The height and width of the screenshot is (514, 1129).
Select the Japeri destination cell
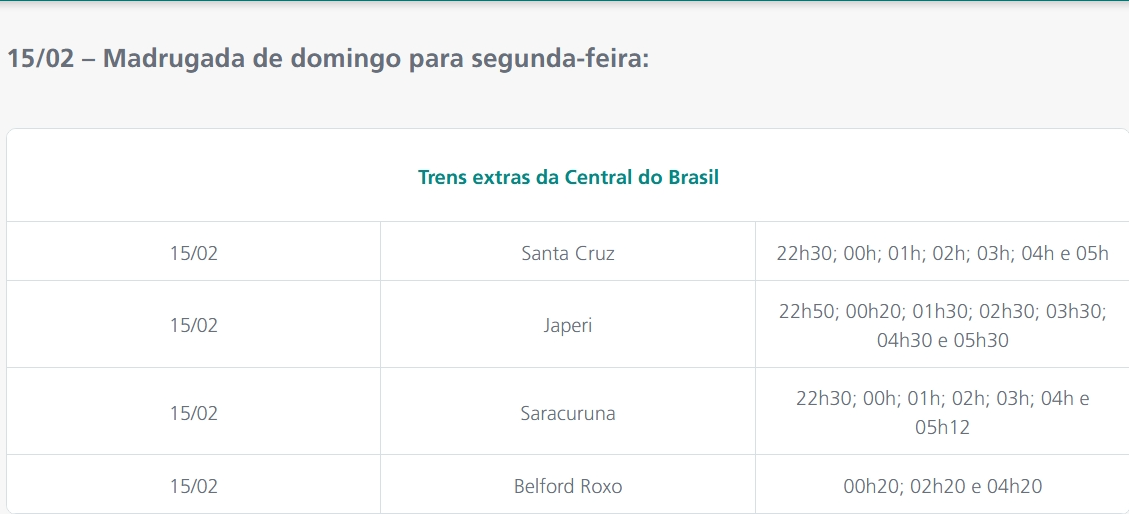(568, 325)
